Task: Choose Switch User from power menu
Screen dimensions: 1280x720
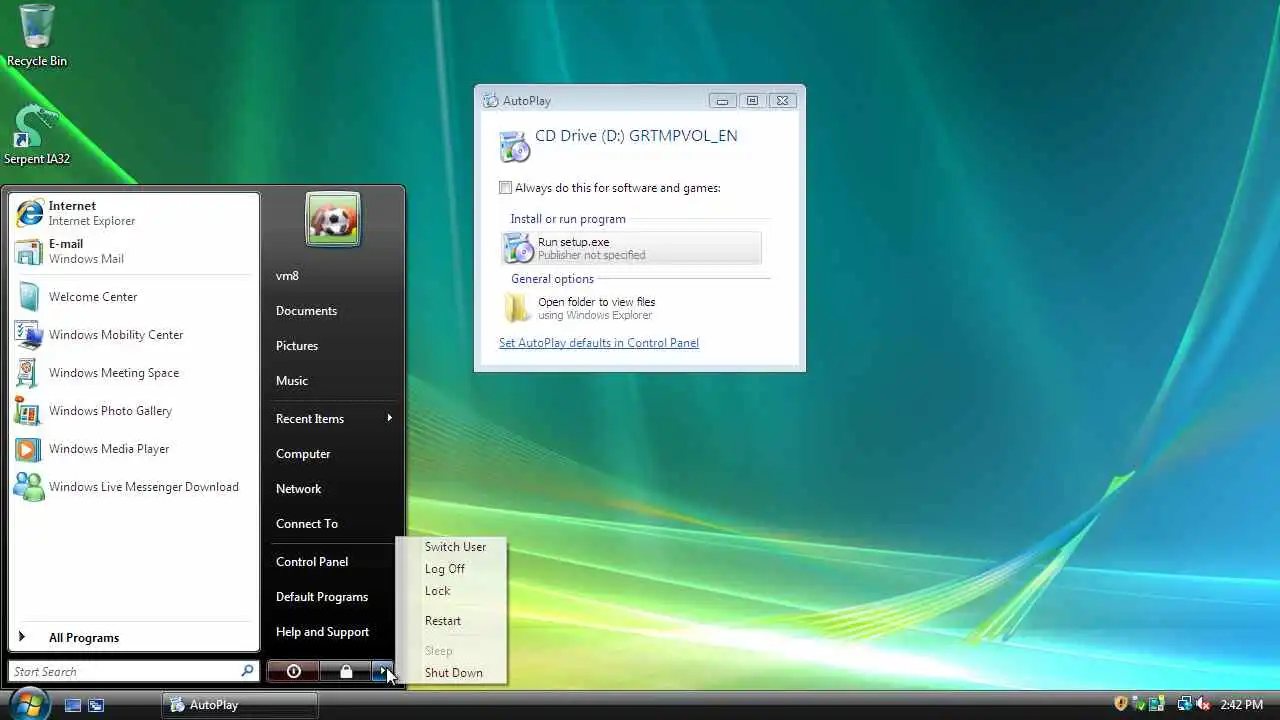Action: click(x=455, y=547)
